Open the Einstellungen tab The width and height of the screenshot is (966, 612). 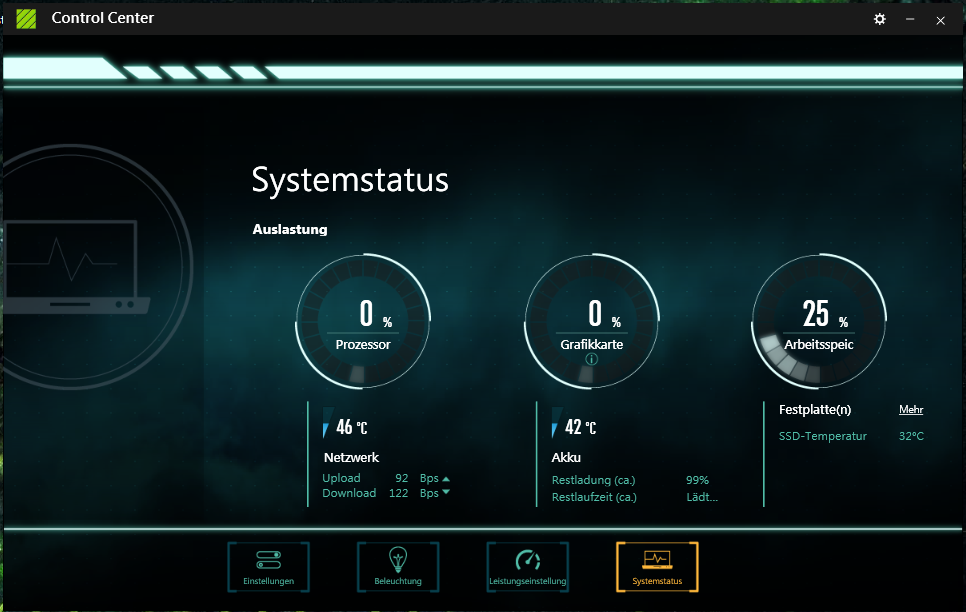[268, 567]
